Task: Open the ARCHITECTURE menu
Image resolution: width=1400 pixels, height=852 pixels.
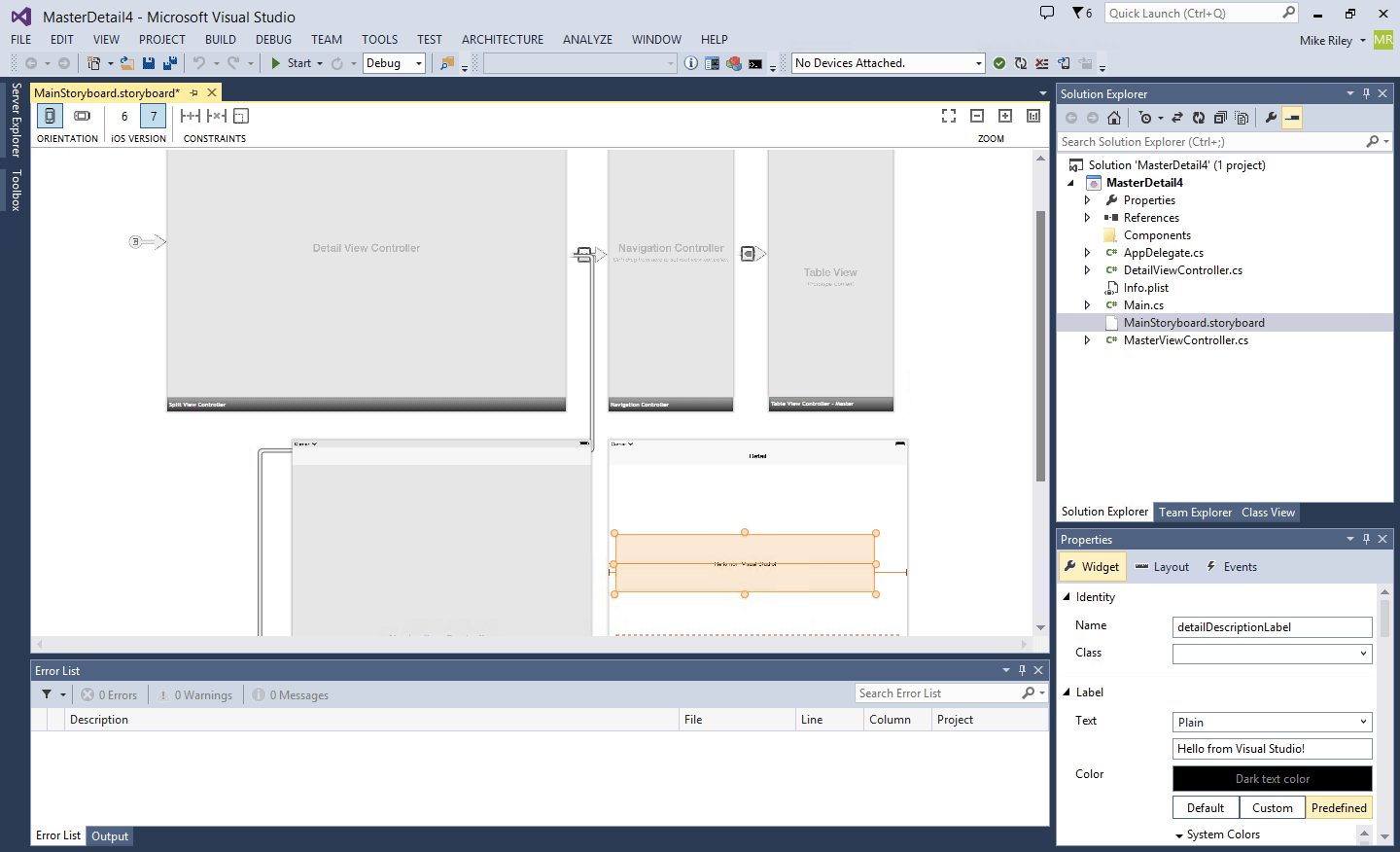Action: [503, 40]
